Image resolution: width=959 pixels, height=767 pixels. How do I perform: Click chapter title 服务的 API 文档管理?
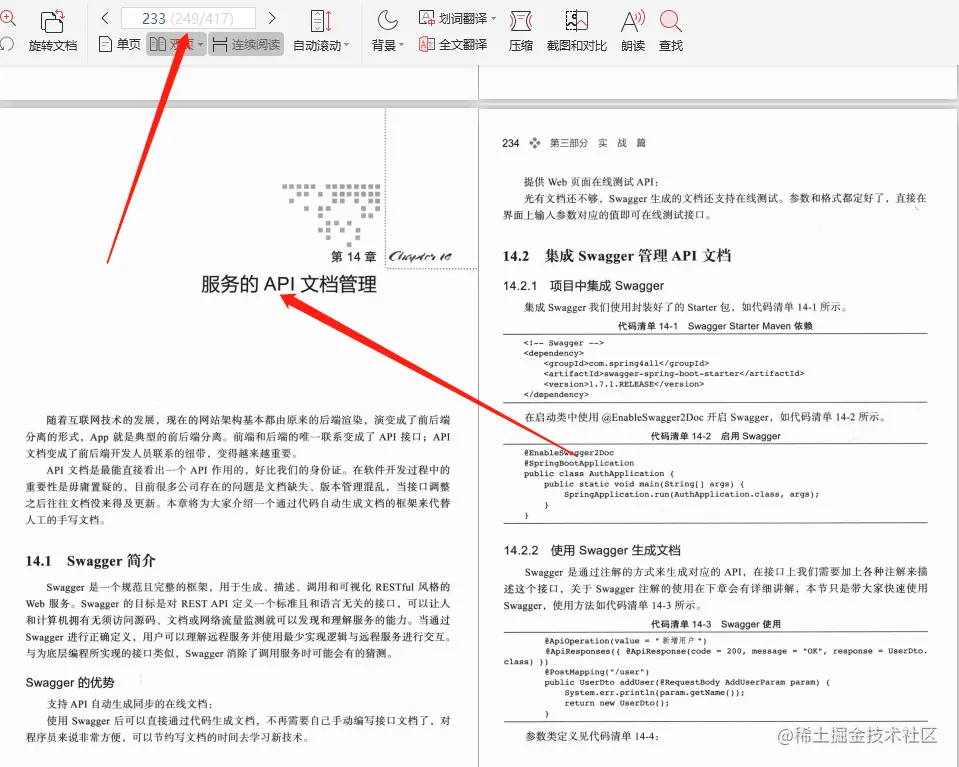click(x=289, y=284)
